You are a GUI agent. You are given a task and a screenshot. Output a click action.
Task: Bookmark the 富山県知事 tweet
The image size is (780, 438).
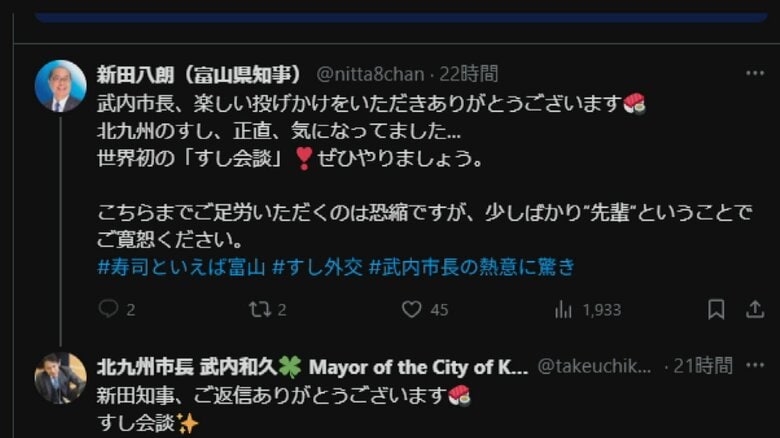(716, 309)
